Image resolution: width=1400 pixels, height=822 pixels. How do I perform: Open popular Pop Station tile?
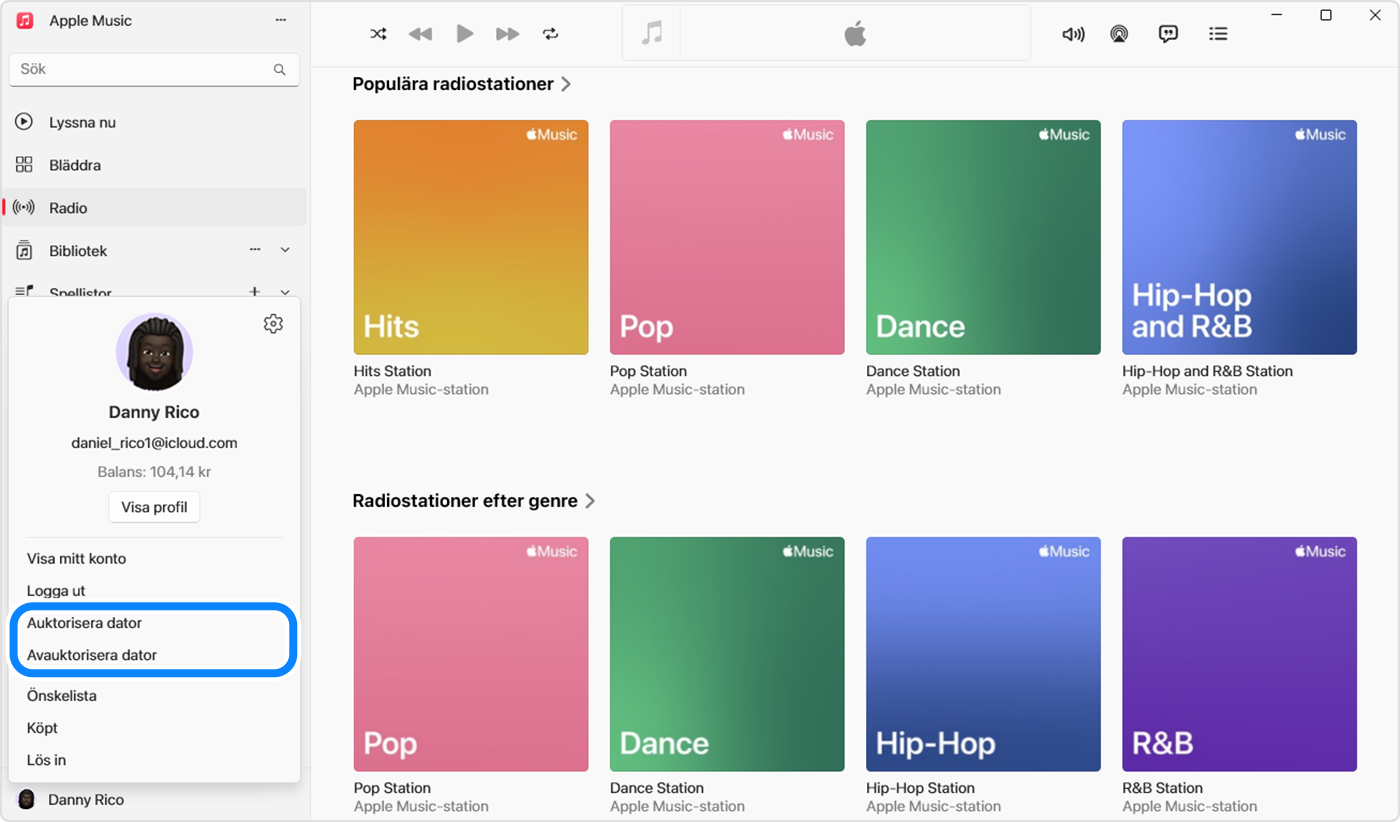pos(727,237)
